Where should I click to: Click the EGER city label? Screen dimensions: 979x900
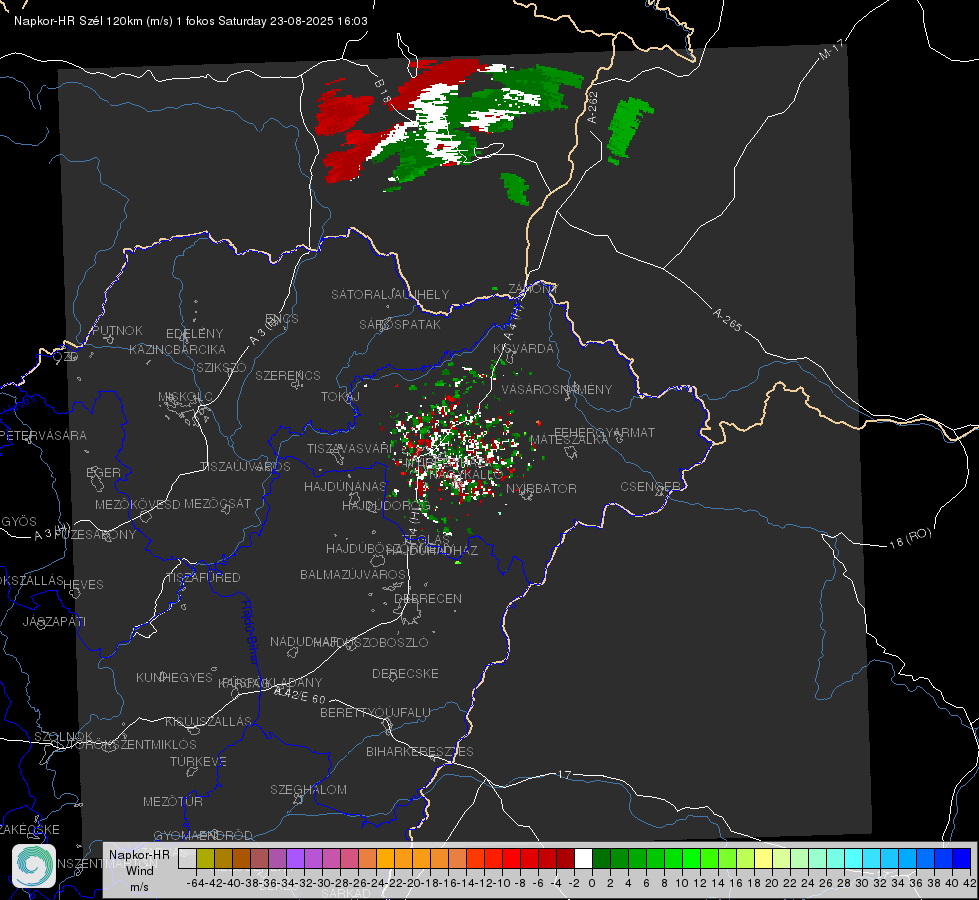pos(103,473)
